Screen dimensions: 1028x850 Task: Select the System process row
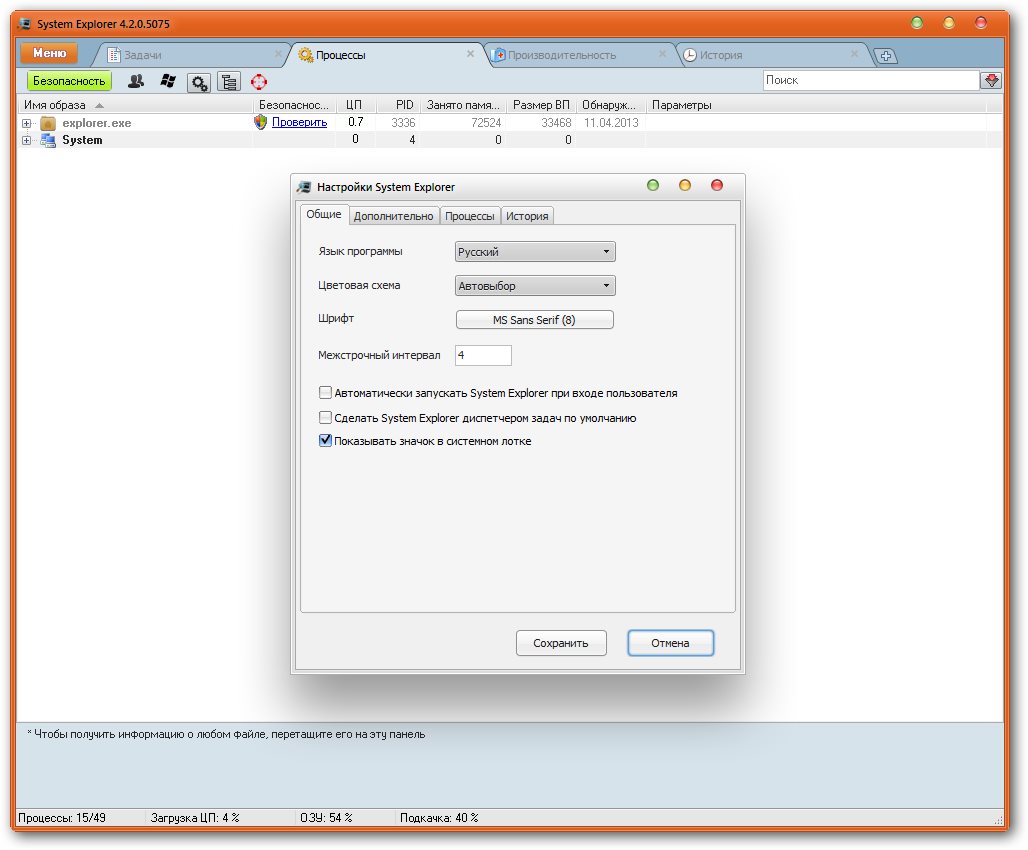(x=510, y=140)
